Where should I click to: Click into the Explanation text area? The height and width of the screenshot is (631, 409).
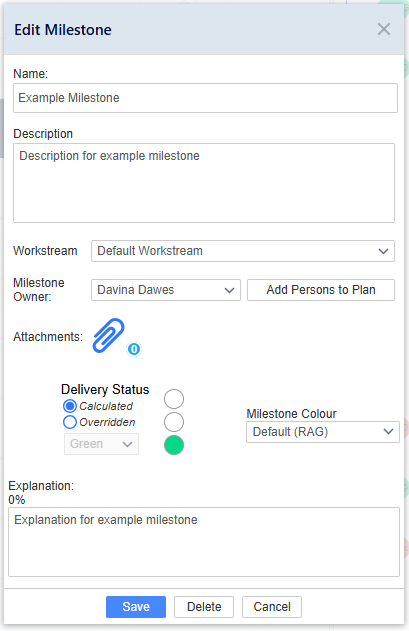click(204, 542)
